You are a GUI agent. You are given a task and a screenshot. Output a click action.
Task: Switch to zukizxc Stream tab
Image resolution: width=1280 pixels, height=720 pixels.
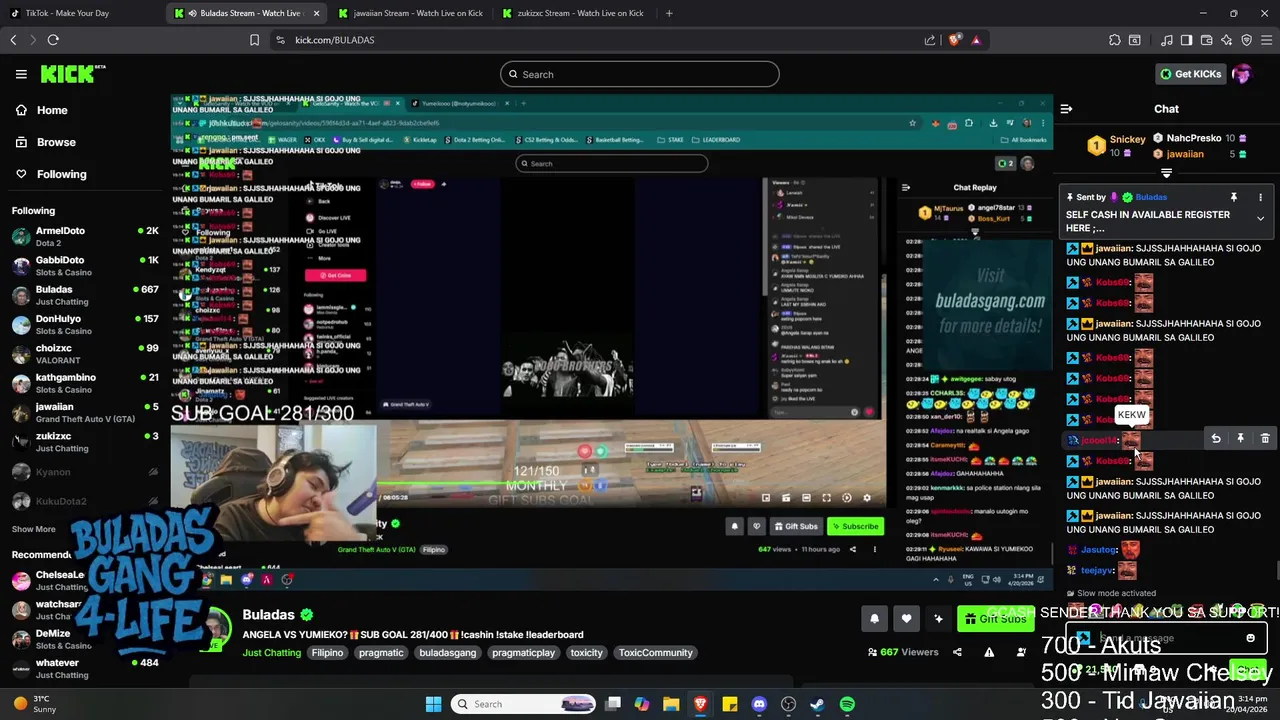coord(573,13)
